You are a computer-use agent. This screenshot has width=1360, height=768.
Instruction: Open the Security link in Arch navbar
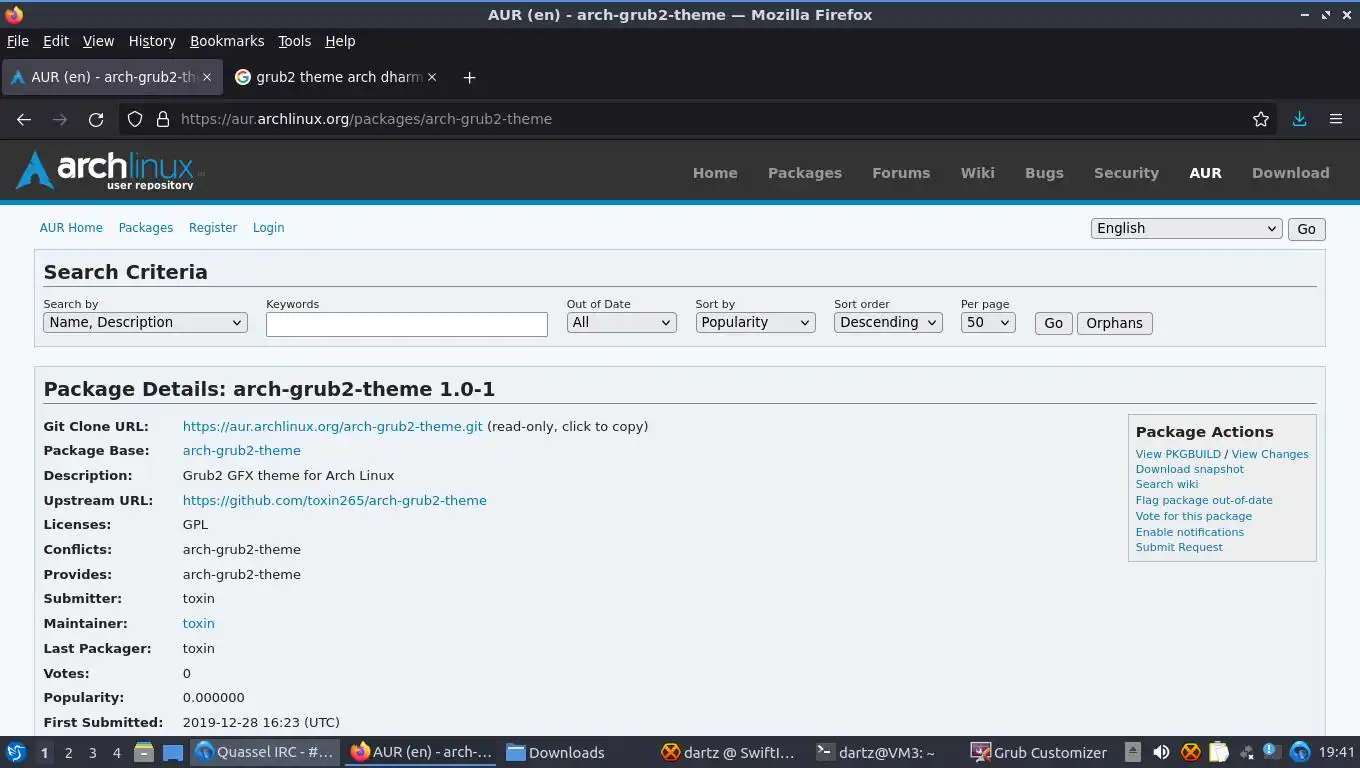click(1126, 173)
